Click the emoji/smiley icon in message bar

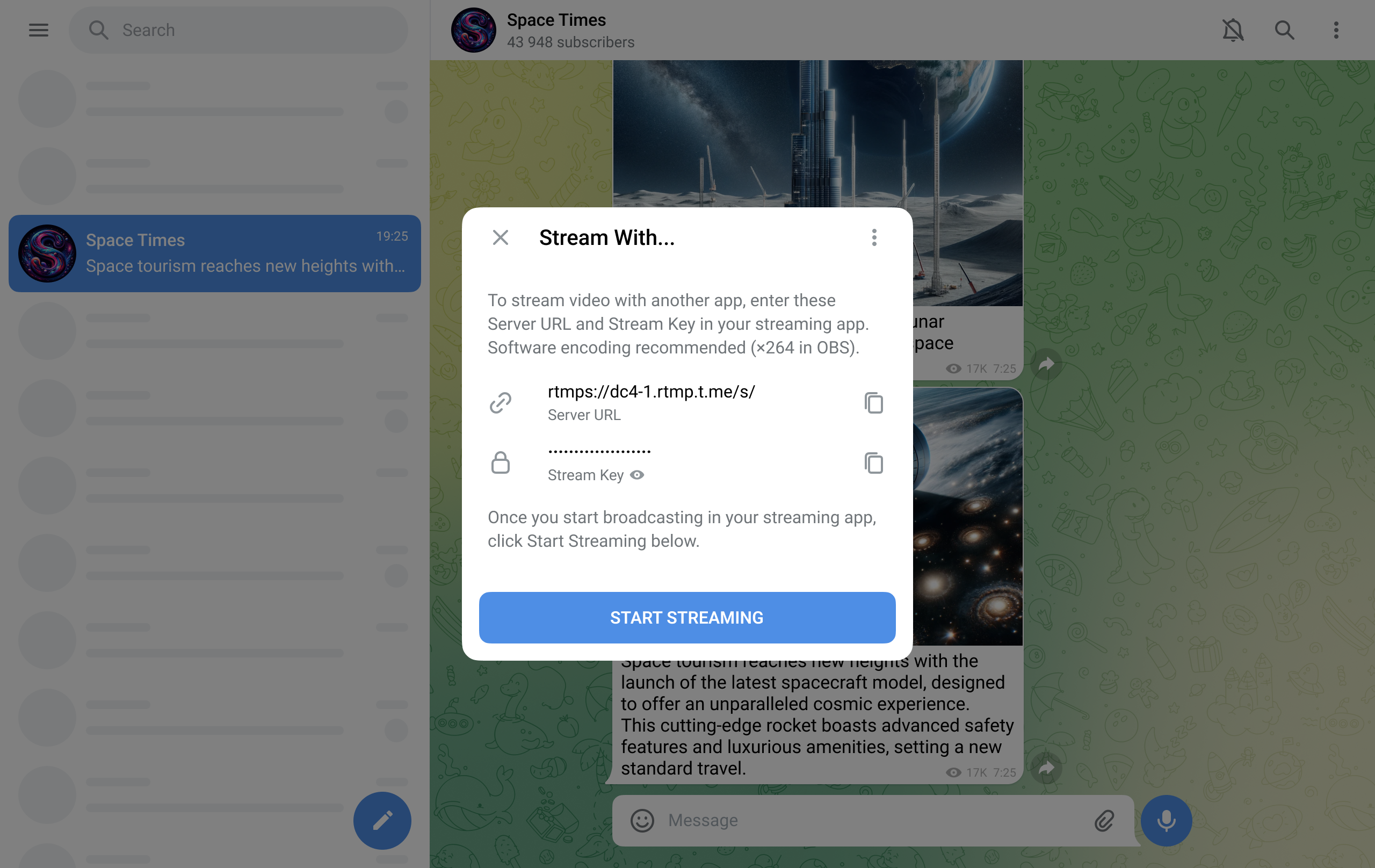click(x=640, y=820)
